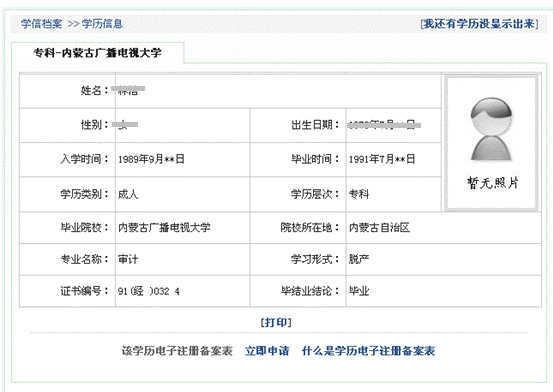Click the 院校所在地 label
This screenshot has height=392, width=553.
(310, 228)
